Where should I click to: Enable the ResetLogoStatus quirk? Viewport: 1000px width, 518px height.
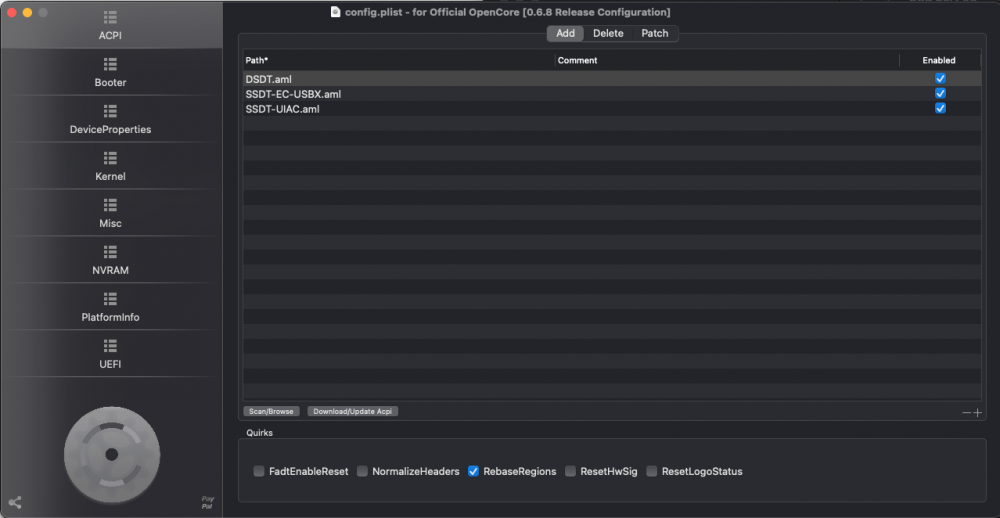point(652,471)
